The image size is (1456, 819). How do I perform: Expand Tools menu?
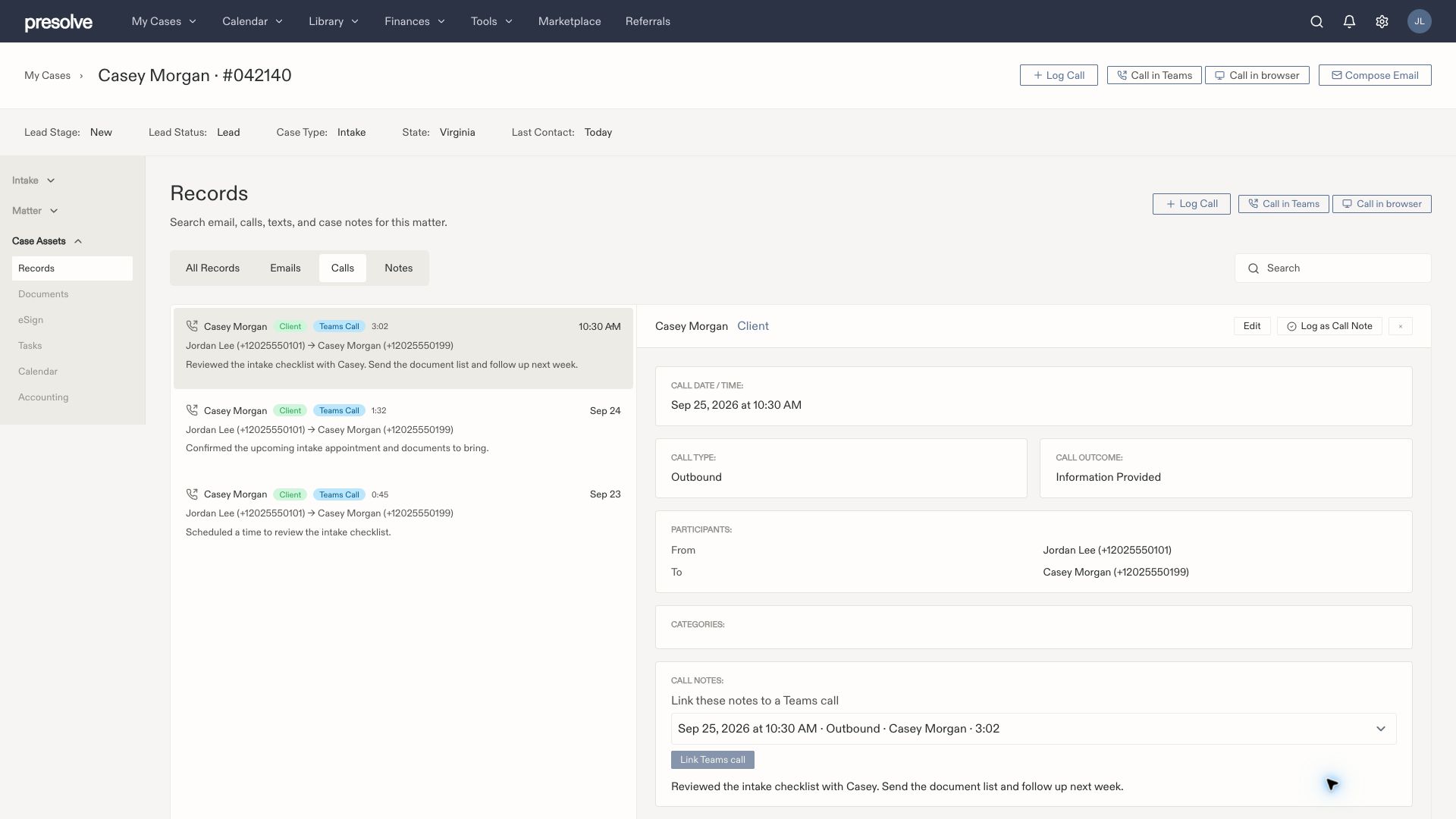pos(491,21)
